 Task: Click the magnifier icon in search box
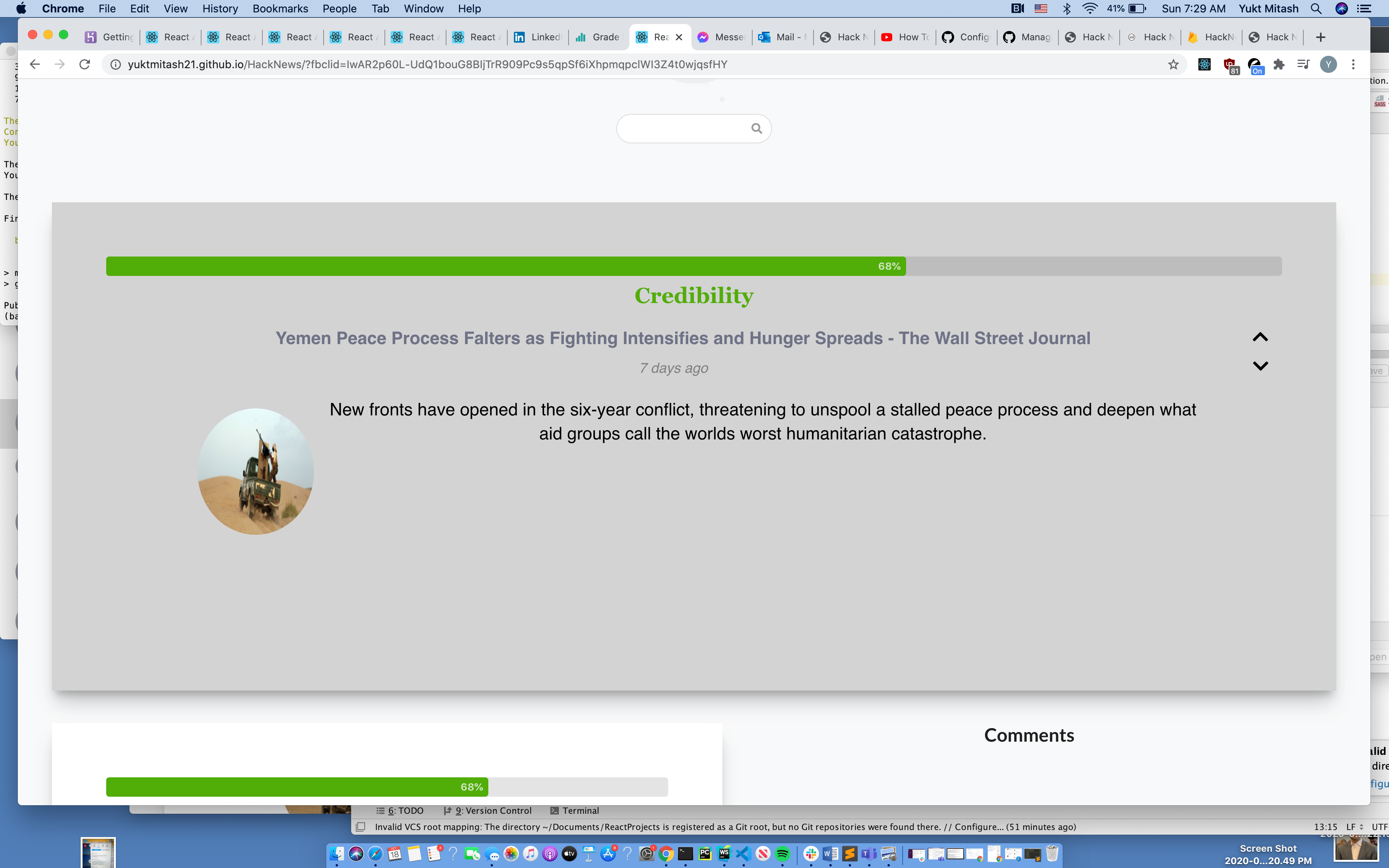tap(757, 129)
